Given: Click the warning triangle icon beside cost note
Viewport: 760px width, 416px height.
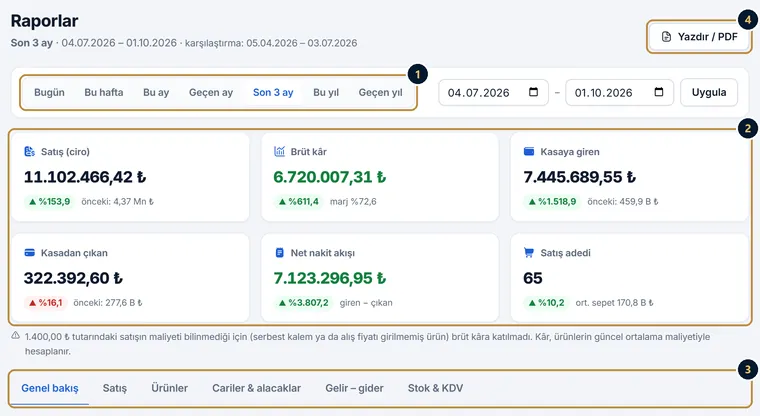Looking at the screenshot, I should click(16, 336).
